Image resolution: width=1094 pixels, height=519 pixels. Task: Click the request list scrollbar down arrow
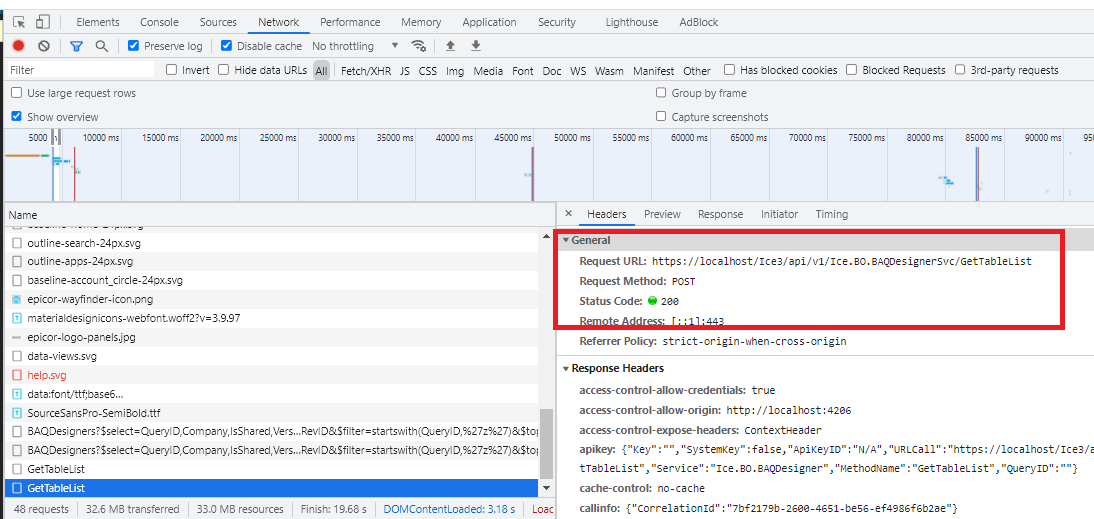546,488
